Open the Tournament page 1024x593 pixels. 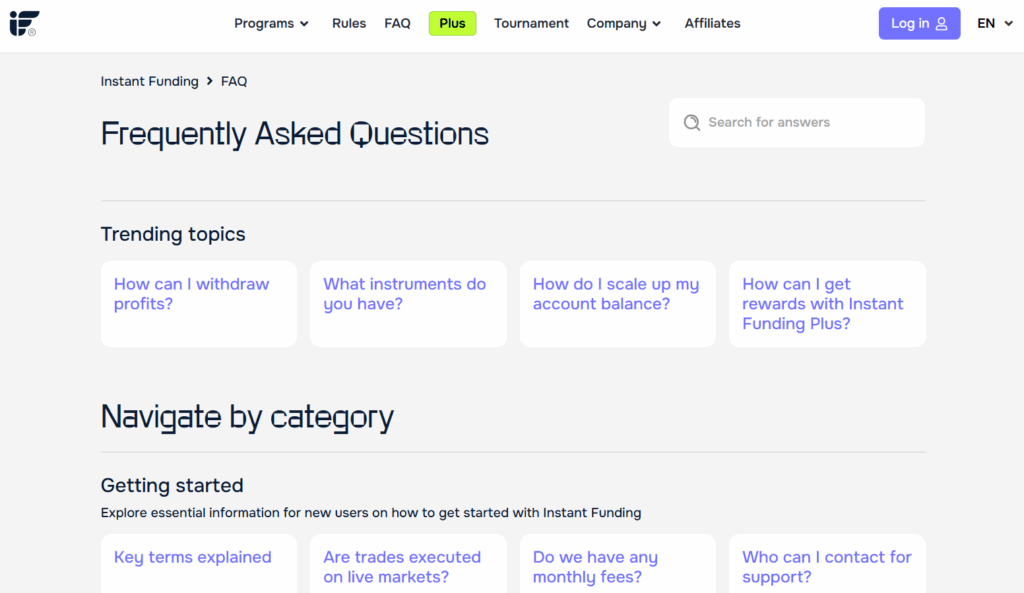[x=531, y=23]
